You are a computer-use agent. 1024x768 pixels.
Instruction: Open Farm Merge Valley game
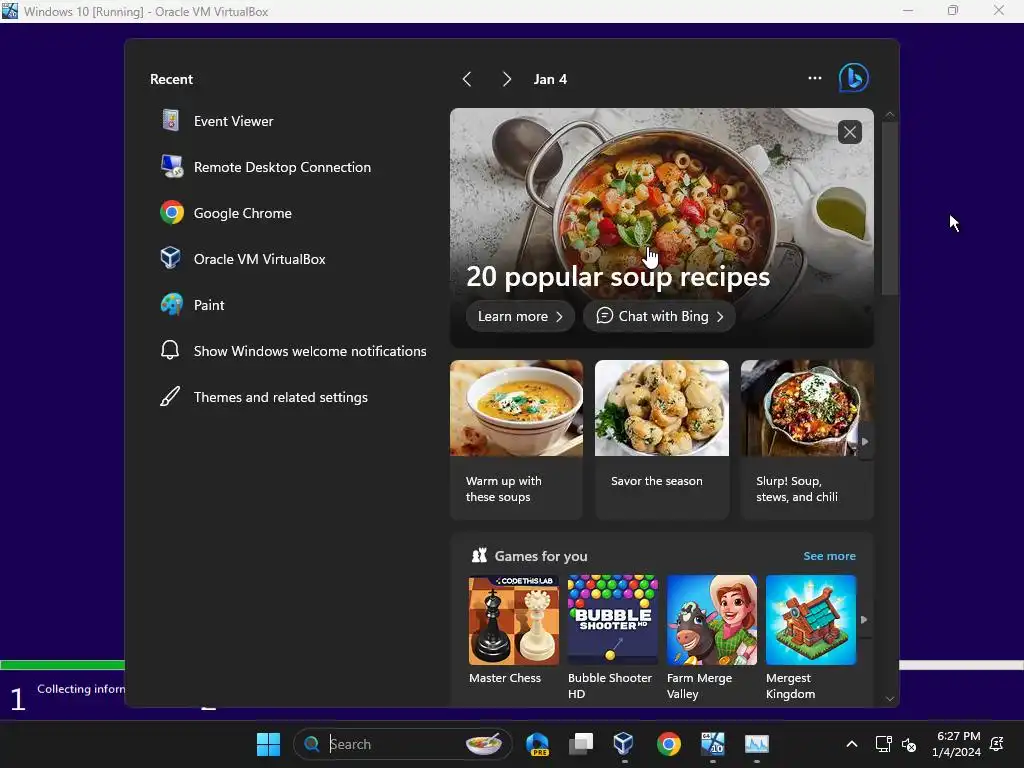711,638
